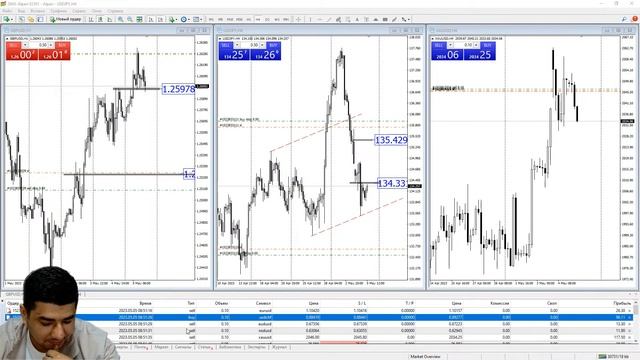
Task: Switch to bar chart display
Action: tap(91, 19)
